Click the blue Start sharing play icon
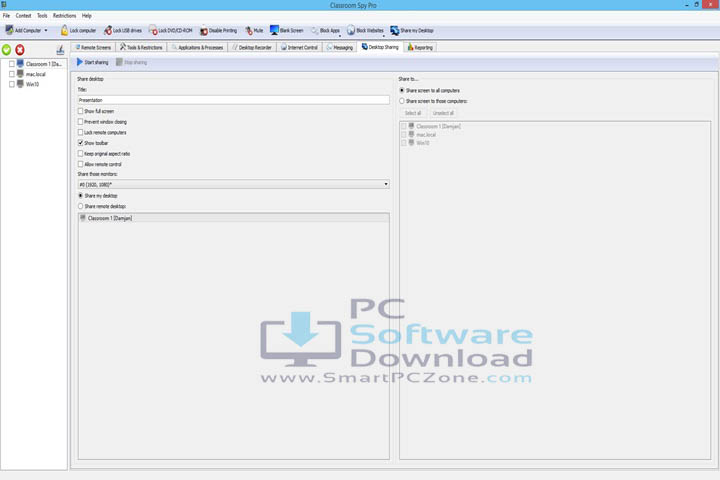The height and width of the screenshot is (480, 720). 79,62
